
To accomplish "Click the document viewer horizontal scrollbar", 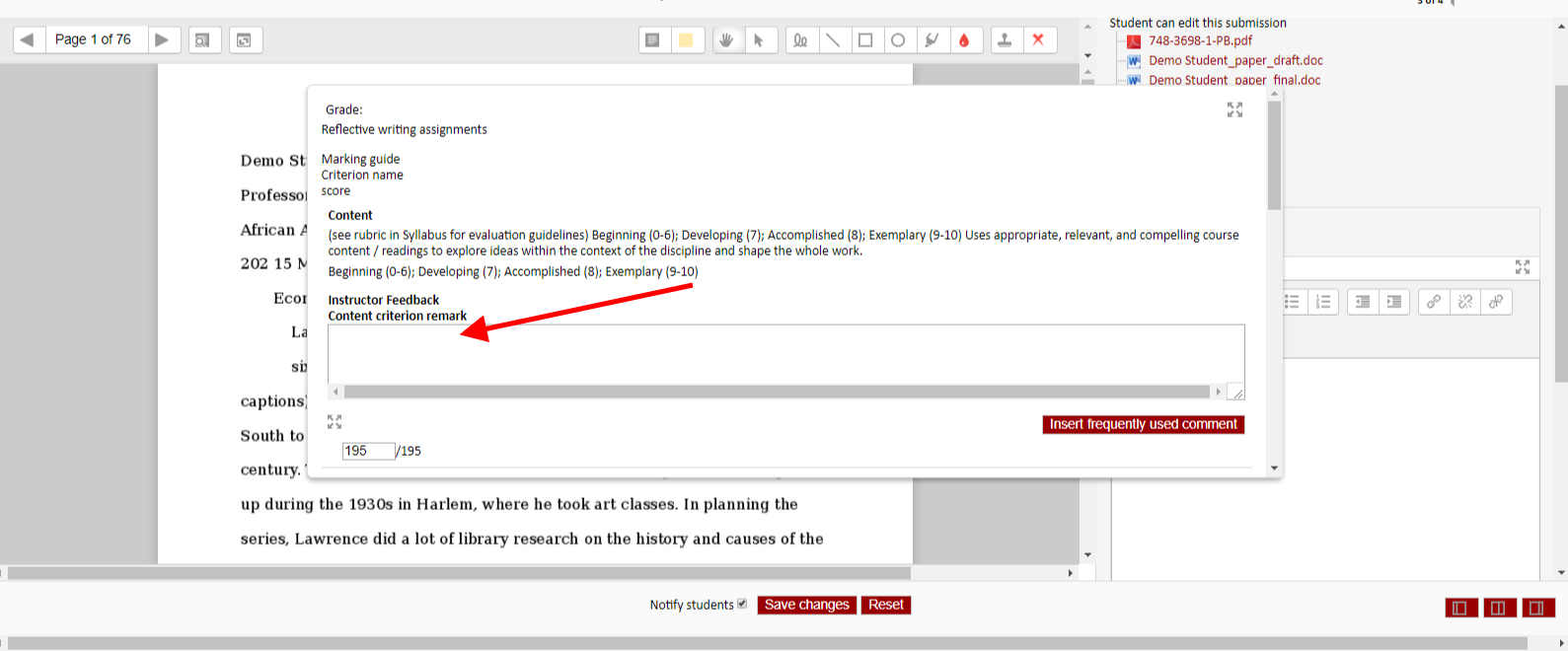I will pos(460,573).
